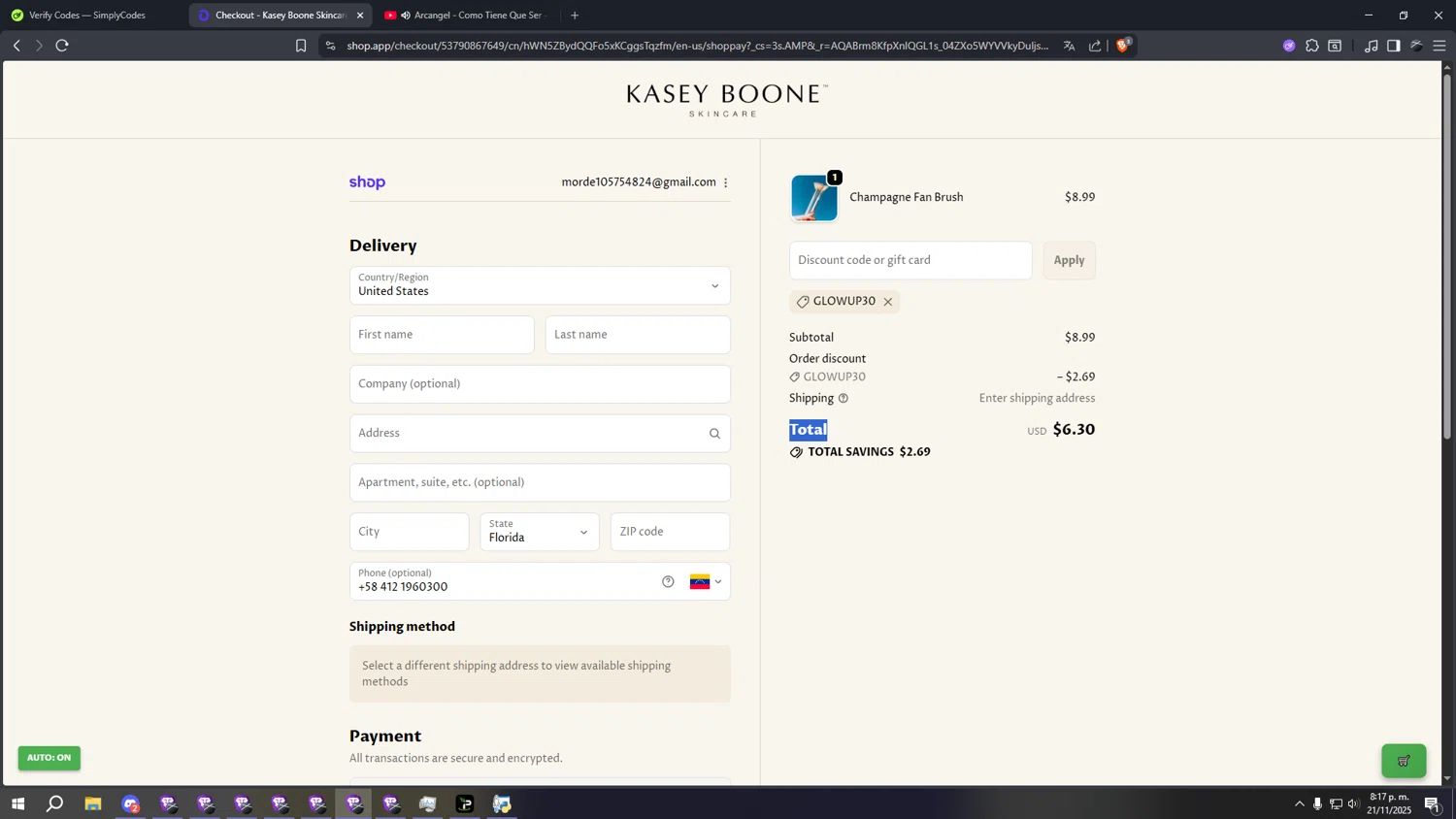The height and width of the screenshot is (819, 1456).
Task: Remove the GLOWUP30 discount code
Action: click(887, 302)
